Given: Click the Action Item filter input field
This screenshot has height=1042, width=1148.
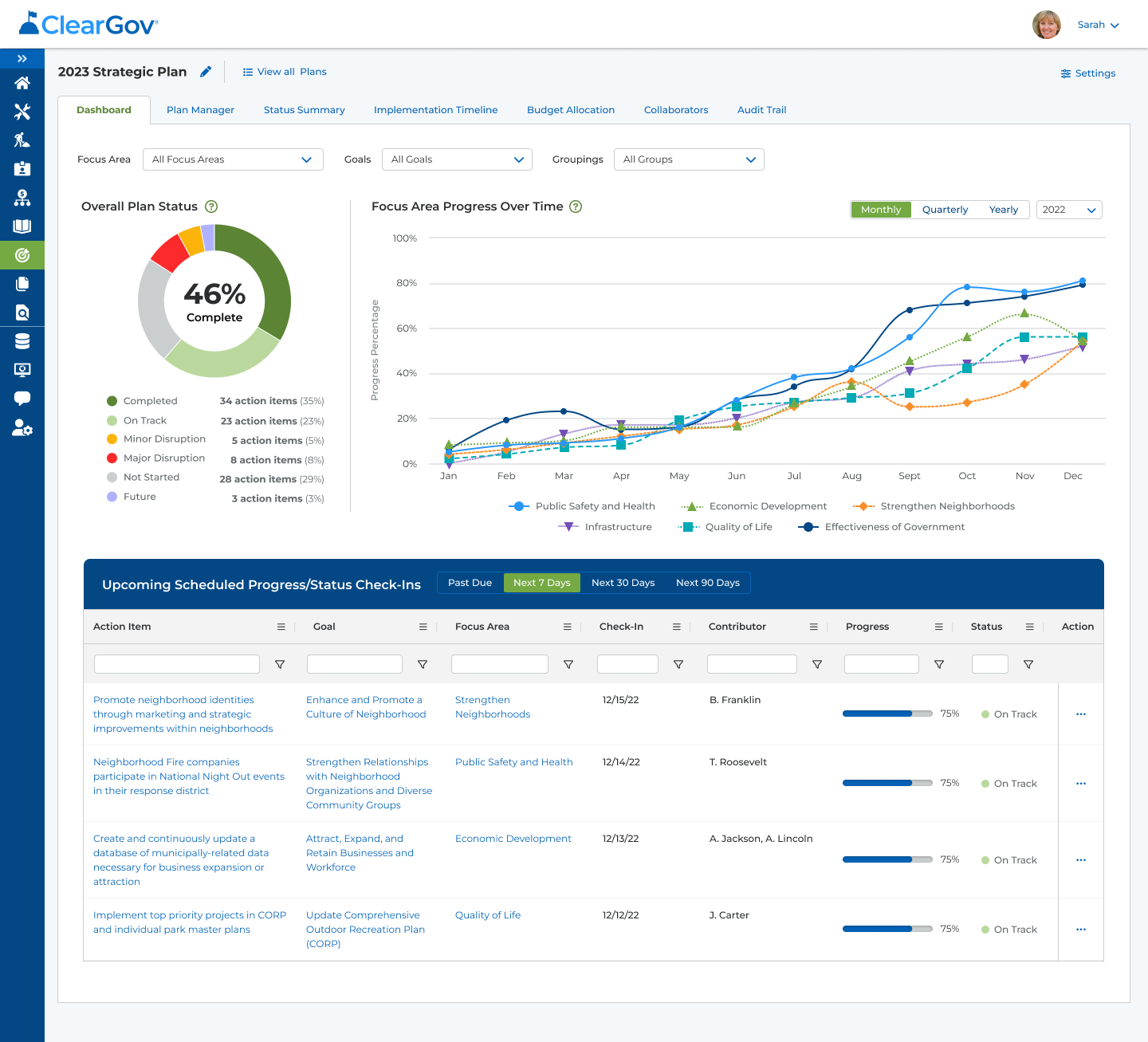Looking at the screenshot, I should tap(177, 664).
